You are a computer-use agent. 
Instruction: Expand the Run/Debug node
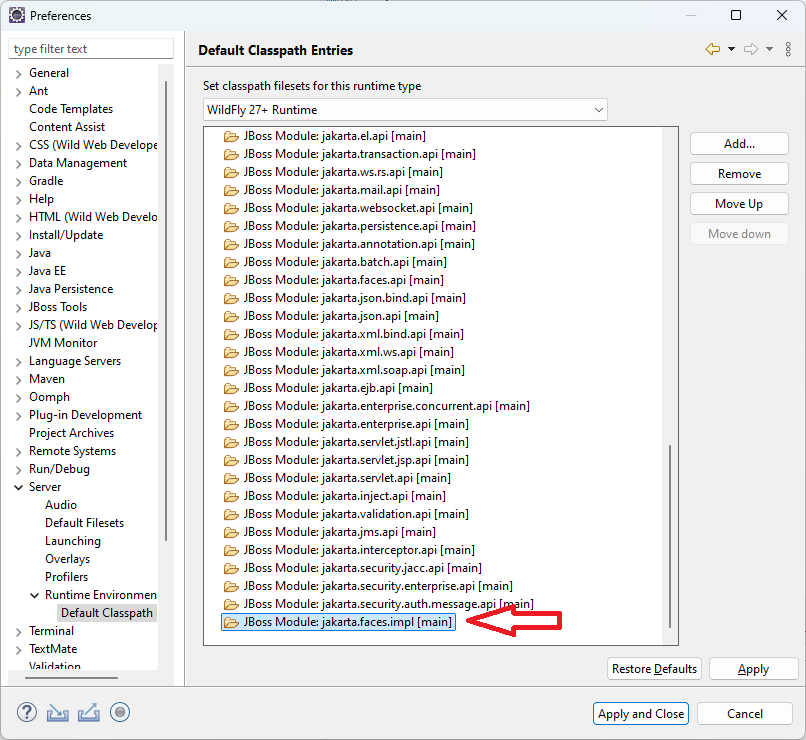(19, 469)
